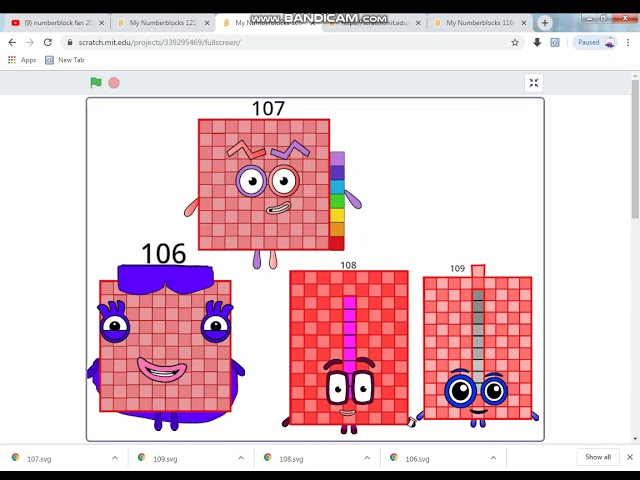Expand options for 108.svg download
640x480 pixels.
click(x=367, y=458)
